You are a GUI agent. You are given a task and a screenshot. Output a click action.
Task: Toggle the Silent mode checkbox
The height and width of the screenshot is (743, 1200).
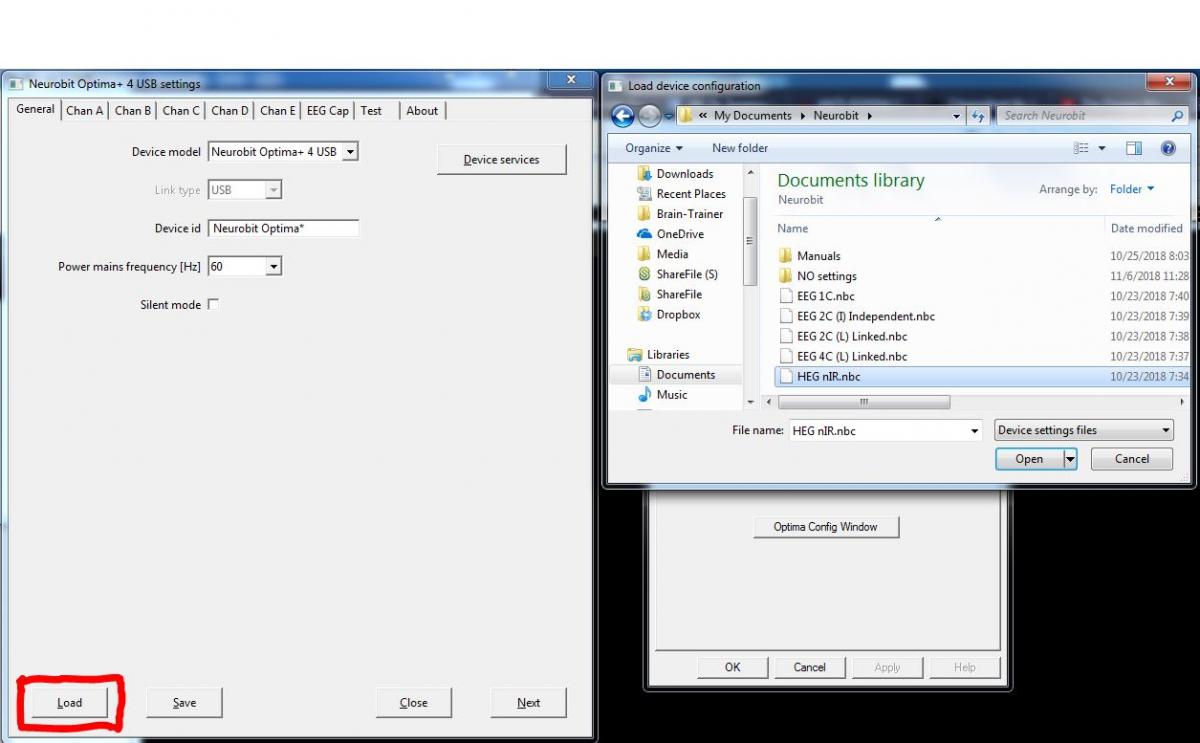(x=212, y=304)
